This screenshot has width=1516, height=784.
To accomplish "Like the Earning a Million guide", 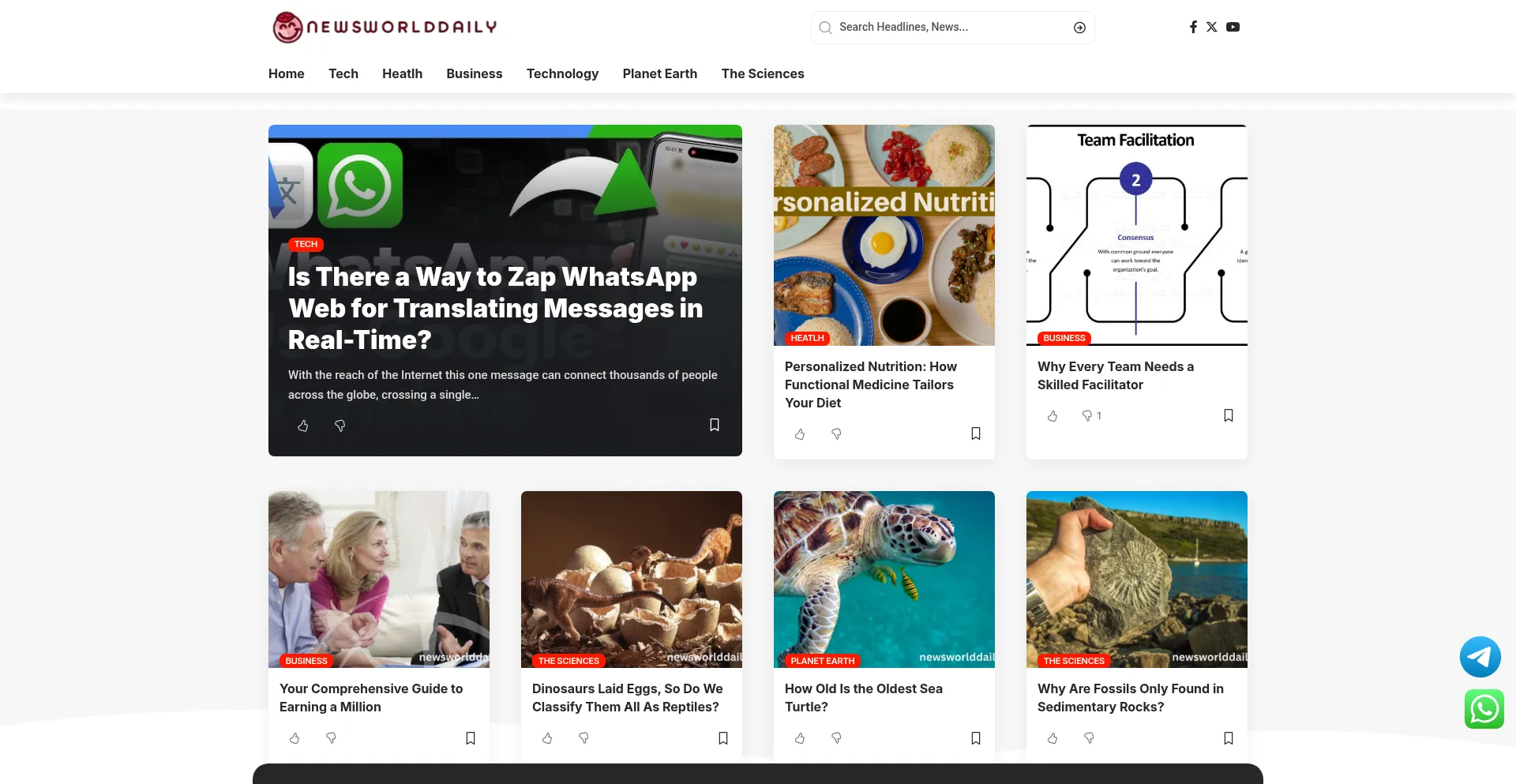I will click(295, 738).
